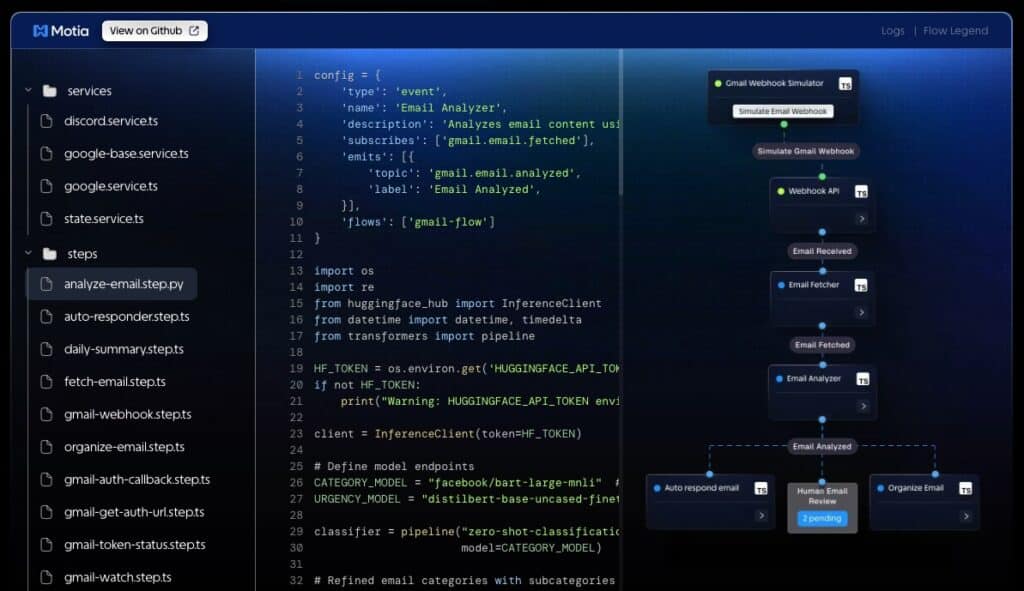
Task: Open the Logs tab
Action: click(892, 31)
